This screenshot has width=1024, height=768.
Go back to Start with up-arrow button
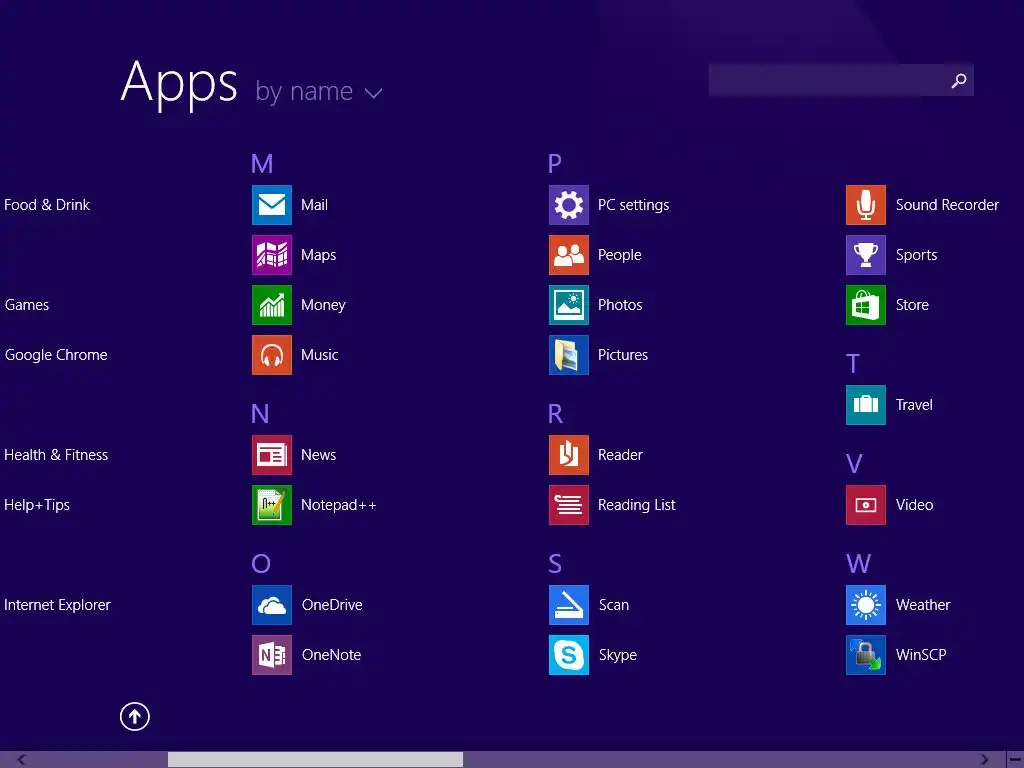[135, 716]
